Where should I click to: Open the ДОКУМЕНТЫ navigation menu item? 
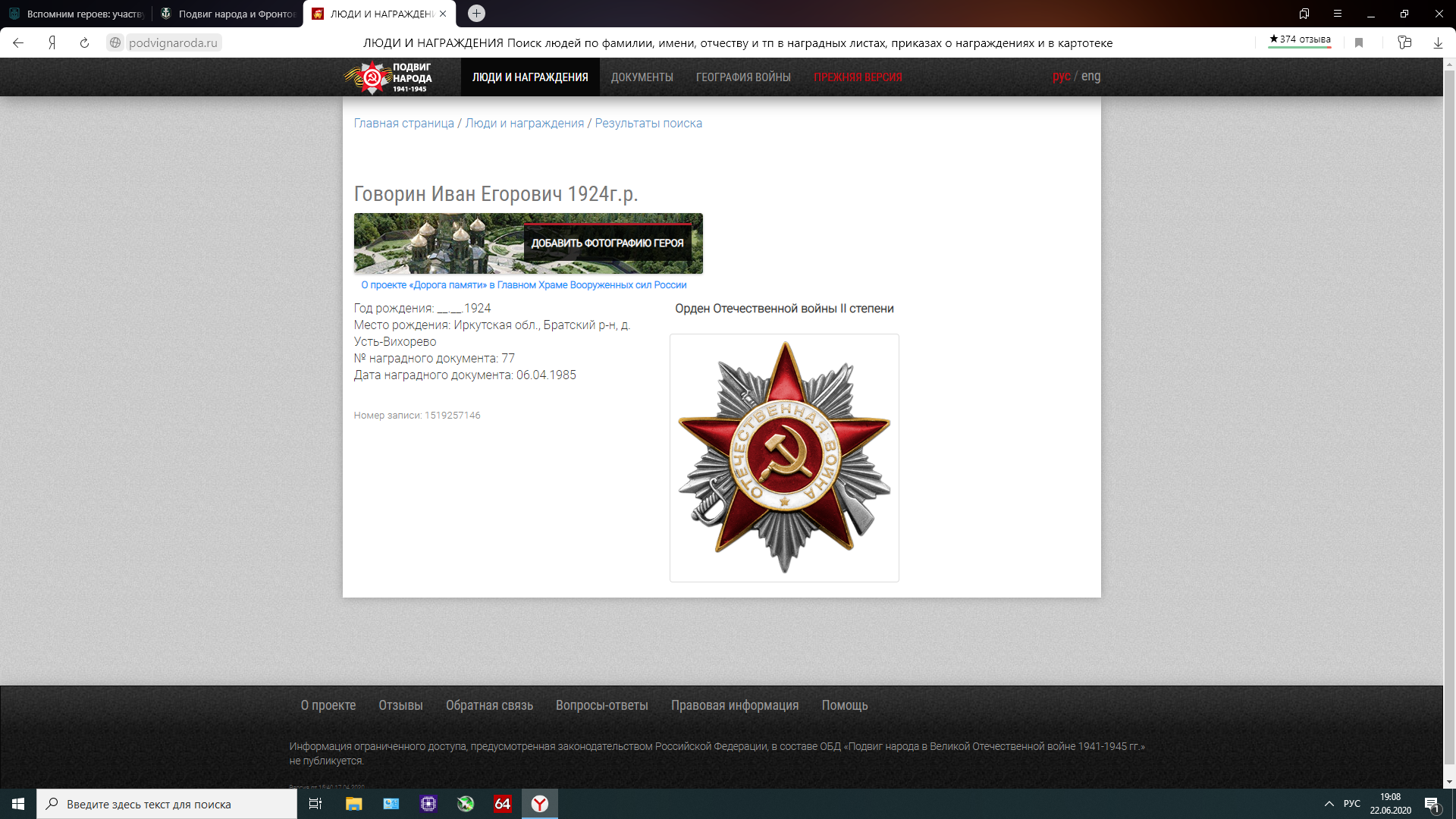pos(642,77)
